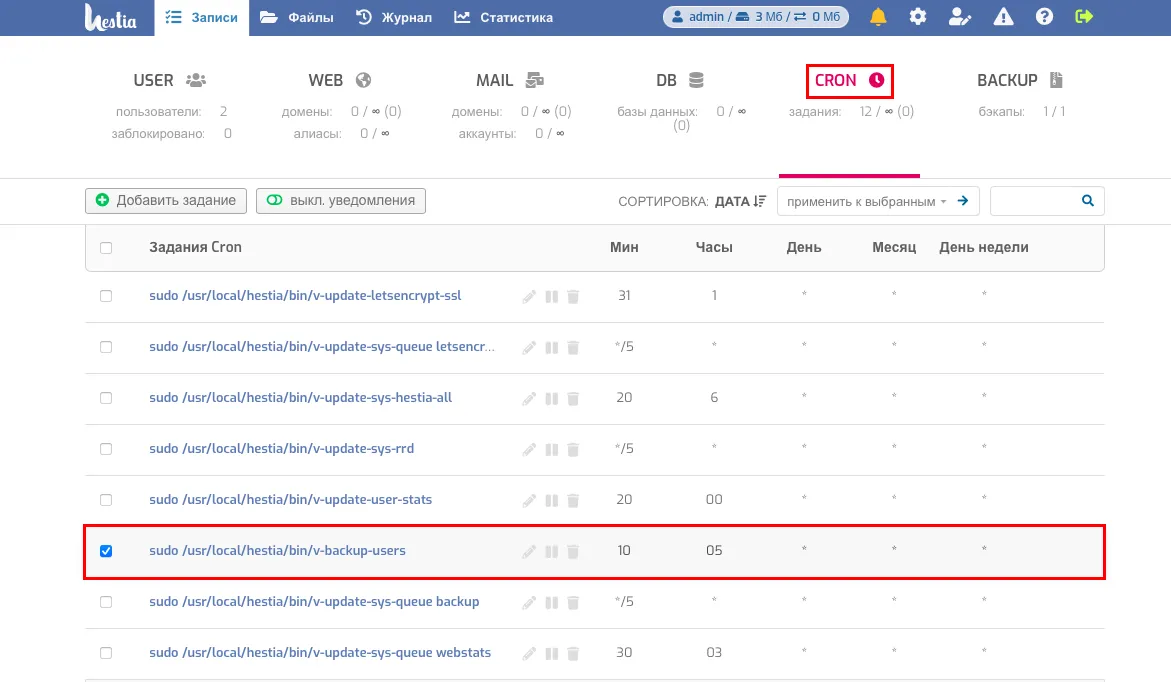Edit the v-update-sys-rrd job
This screenshot has width=1171, height=682.
[x=529, y=449]
